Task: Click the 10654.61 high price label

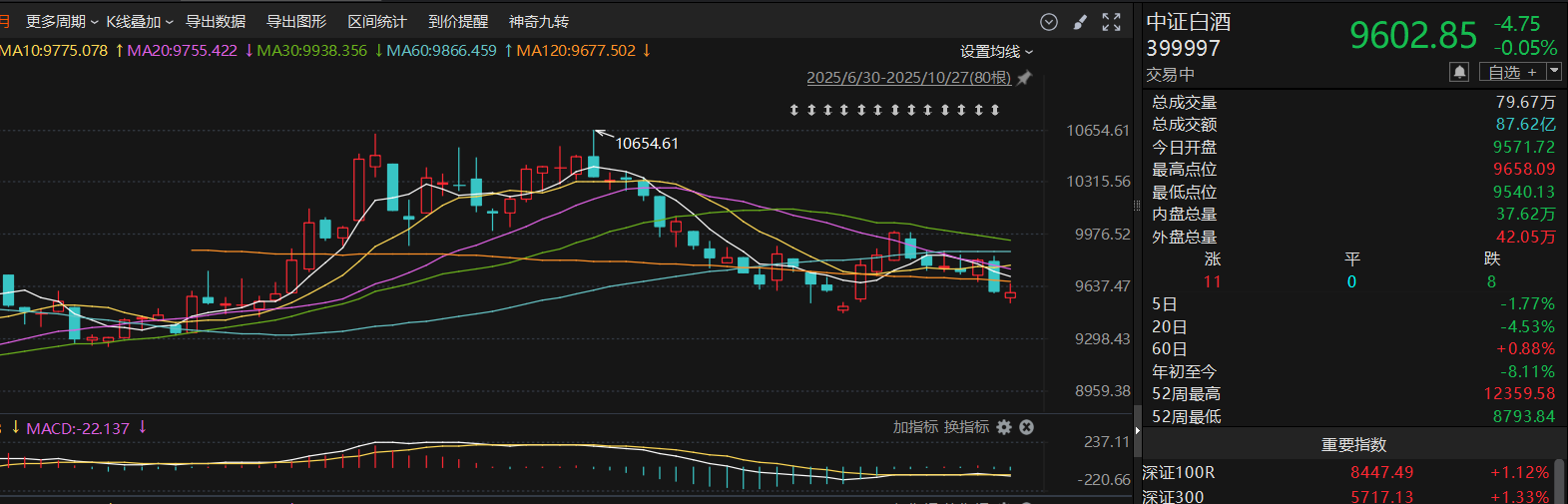Action: [x=647, y=144]
